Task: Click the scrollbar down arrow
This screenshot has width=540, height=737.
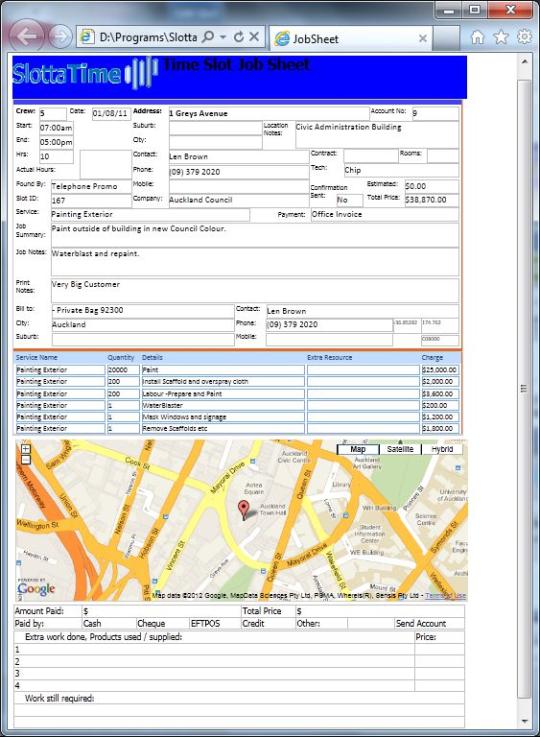Action: click(524, 721)
